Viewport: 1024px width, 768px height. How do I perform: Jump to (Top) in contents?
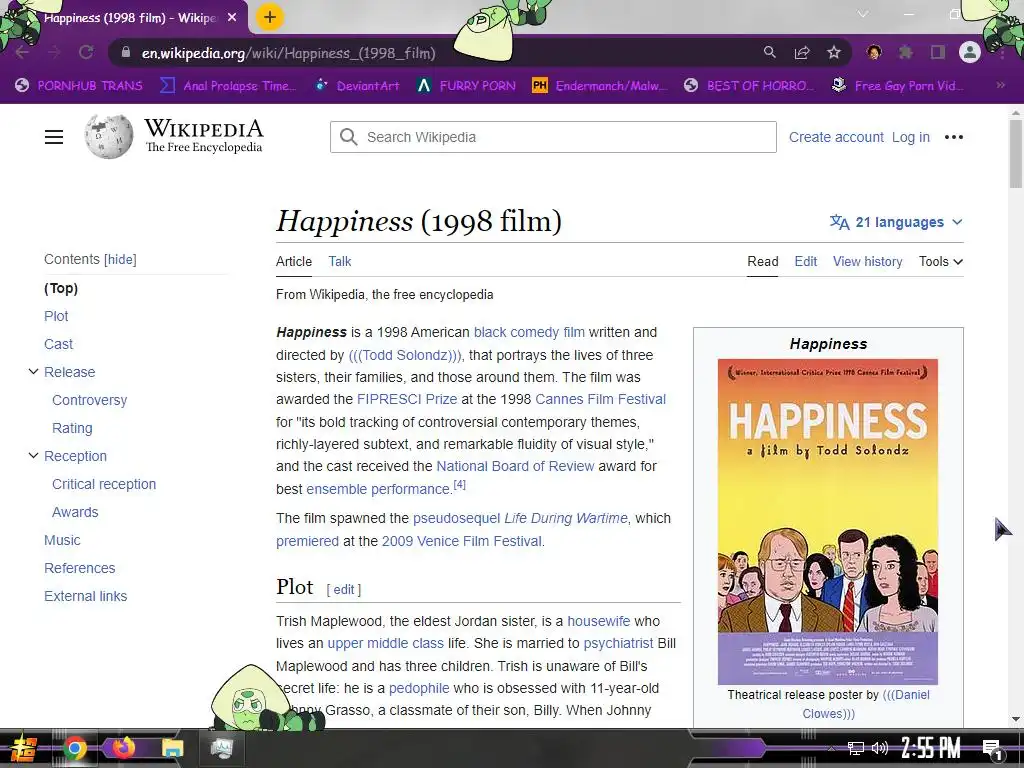(x=61, y=288)
